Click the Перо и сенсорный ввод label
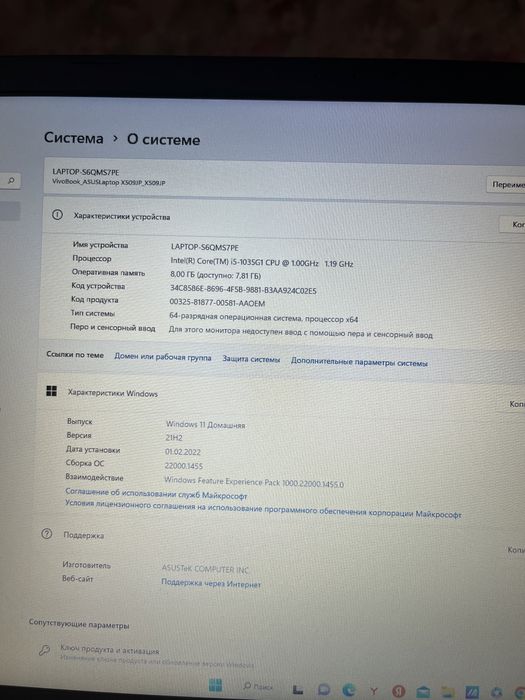The image size is (525, 700). [112, 327]
